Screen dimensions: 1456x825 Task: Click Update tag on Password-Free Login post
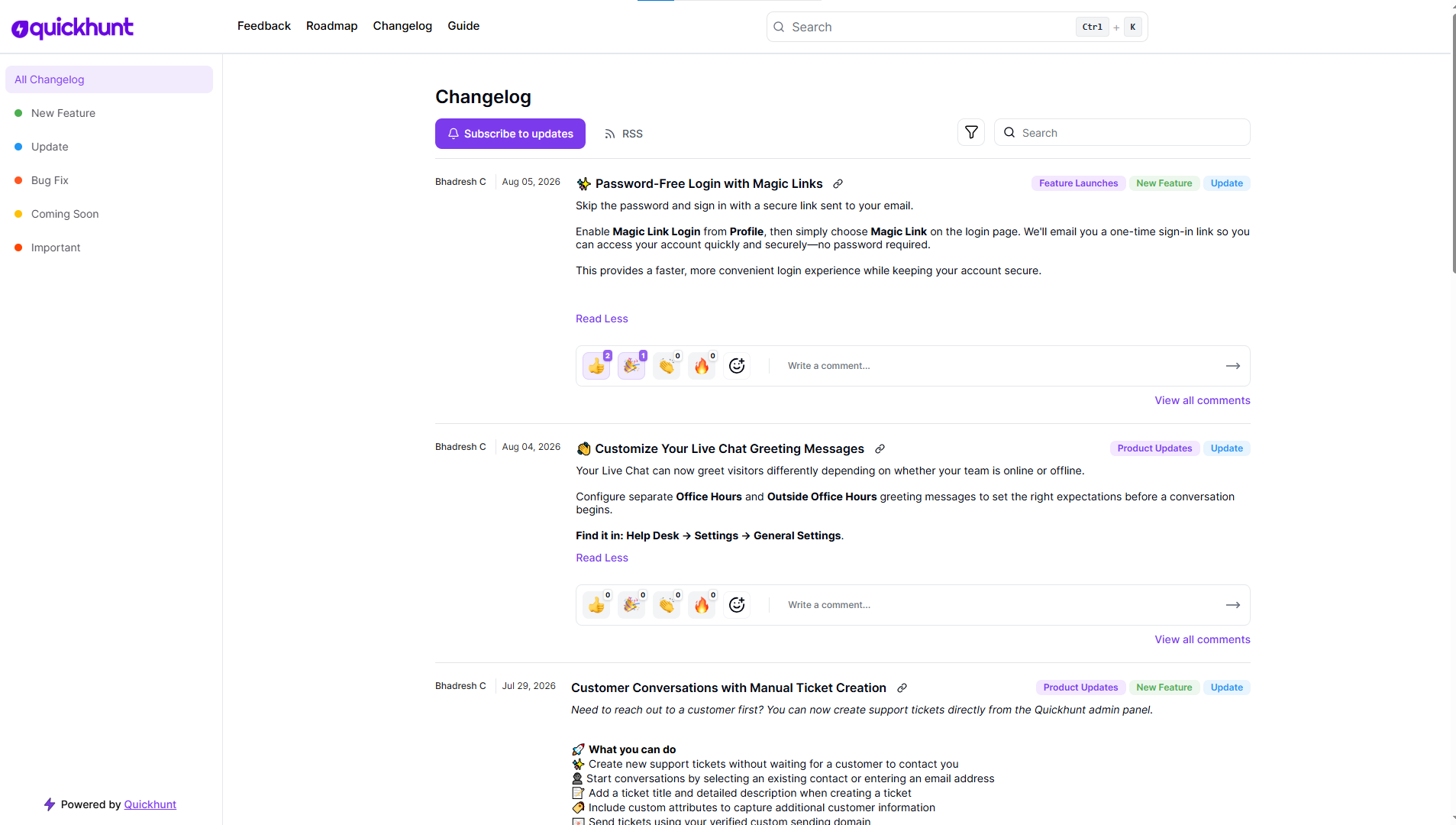(x=1226, y=183)
